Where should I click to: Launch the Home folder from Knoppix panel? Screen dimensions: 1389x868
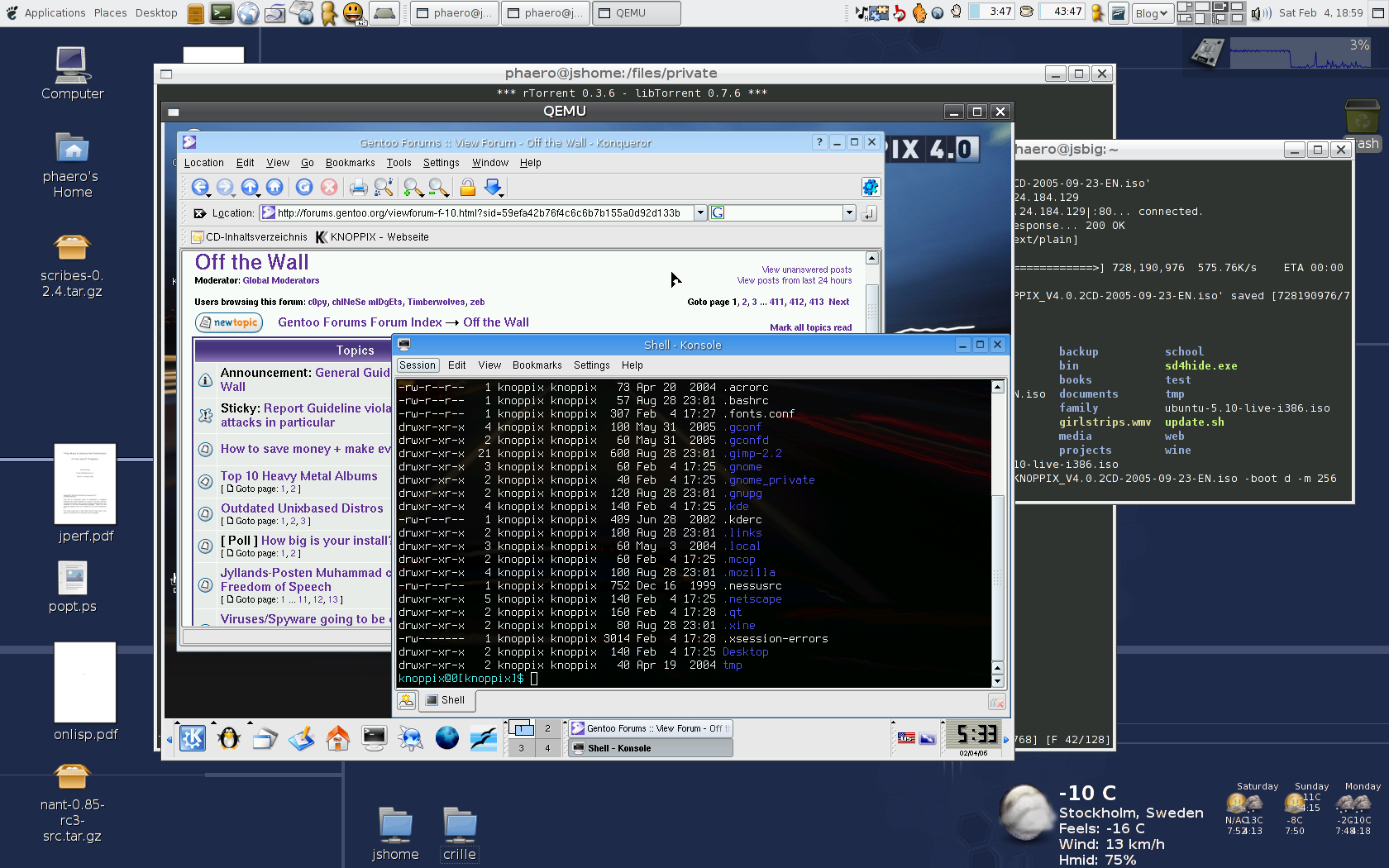338,738
